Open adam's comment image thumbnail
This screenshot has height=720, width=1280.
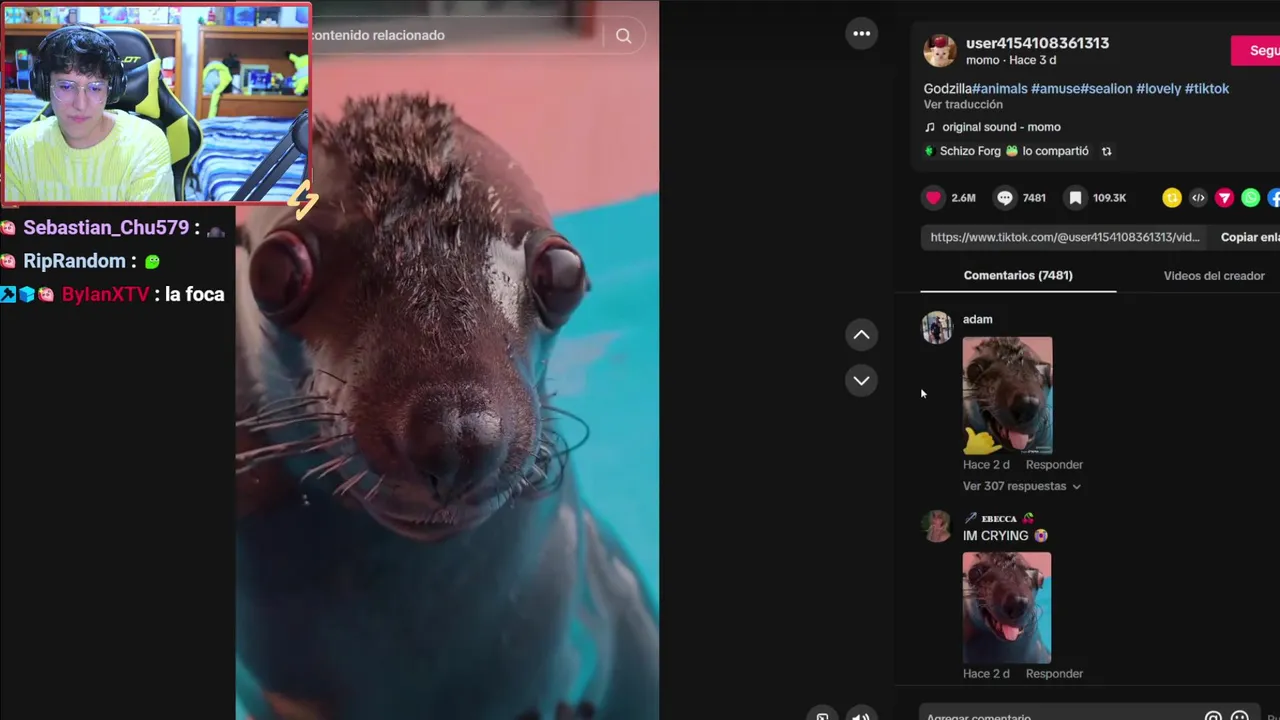coord(1007,396)
